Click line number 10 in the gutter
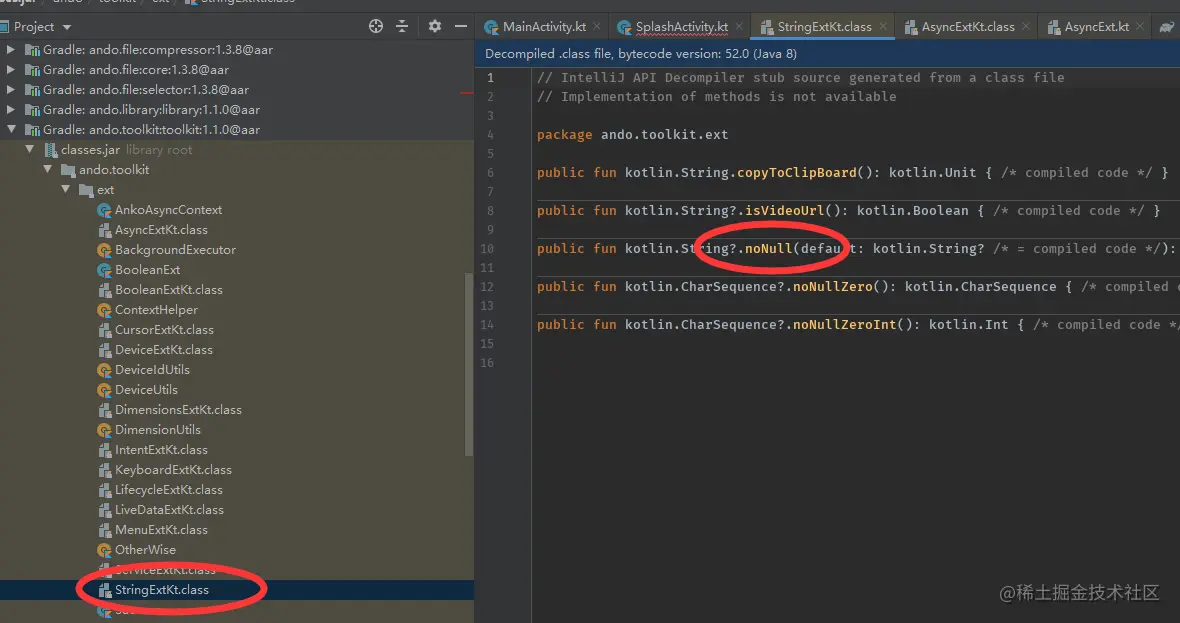 tap(487, 248)
